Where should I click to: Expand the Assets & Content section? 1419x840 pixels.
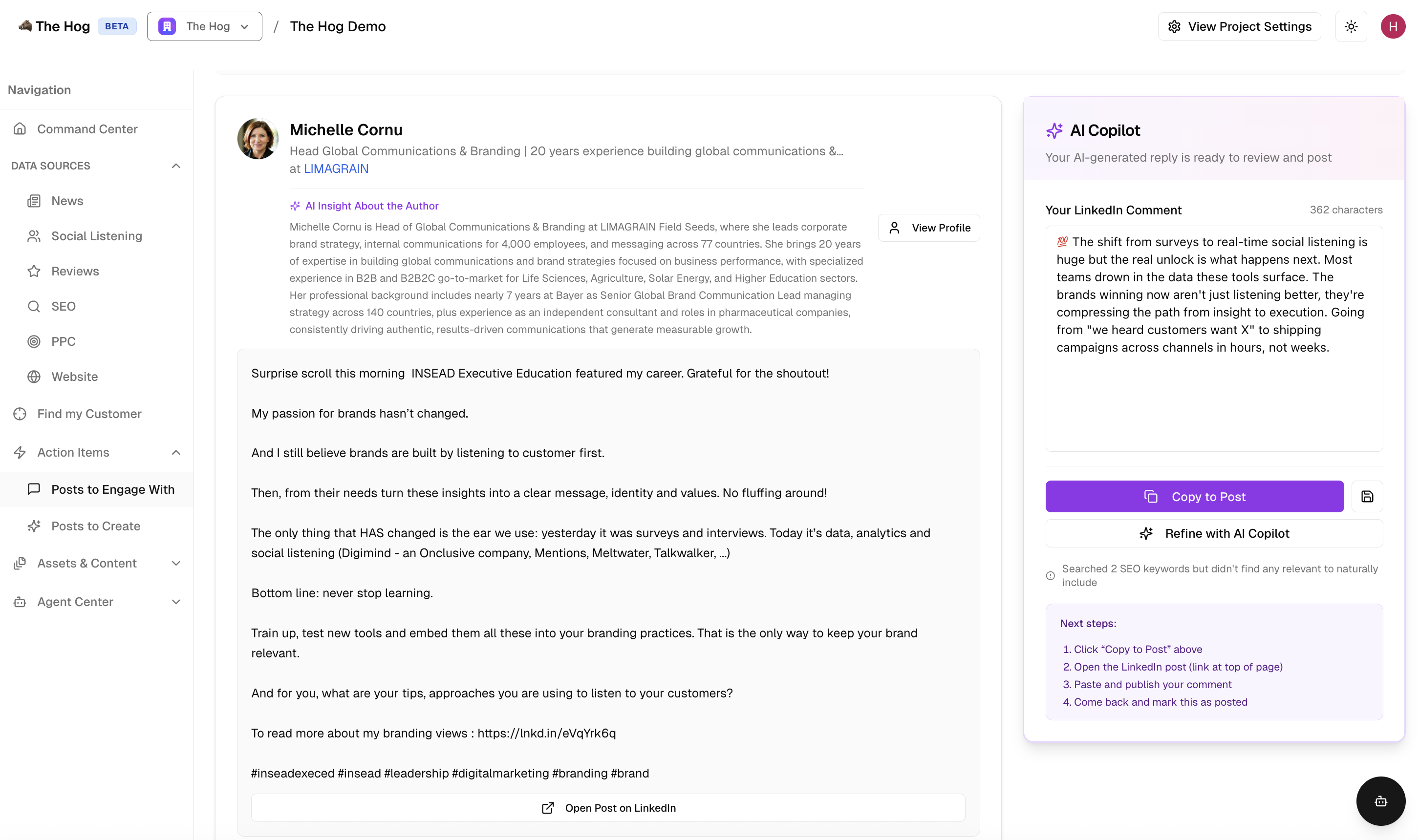pyautogui.click(x=175, y=563)
